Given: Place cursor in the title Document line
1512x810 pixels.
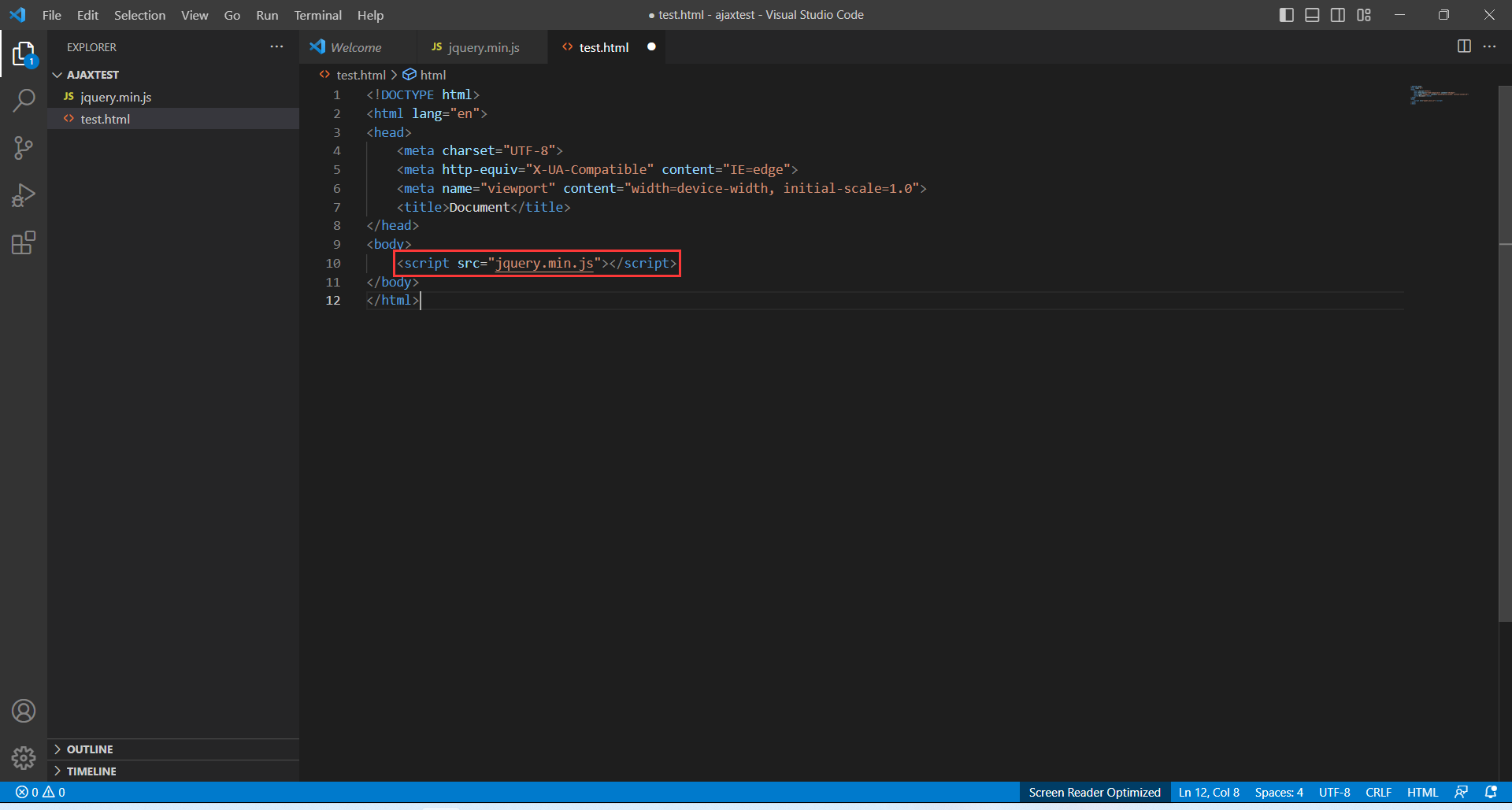Looking at the screenshot, I should click(484, 207).
